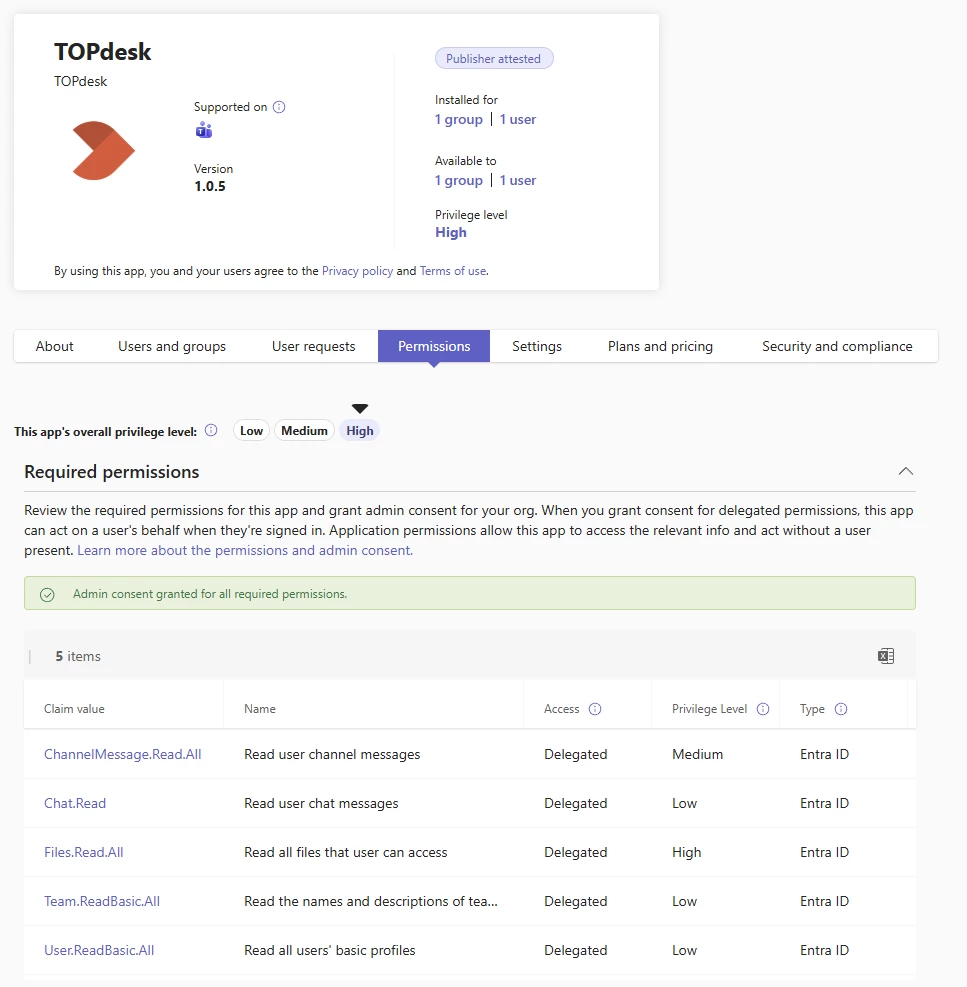
Task: Click the Medium privilege level pill
Action: click(304, 431)
